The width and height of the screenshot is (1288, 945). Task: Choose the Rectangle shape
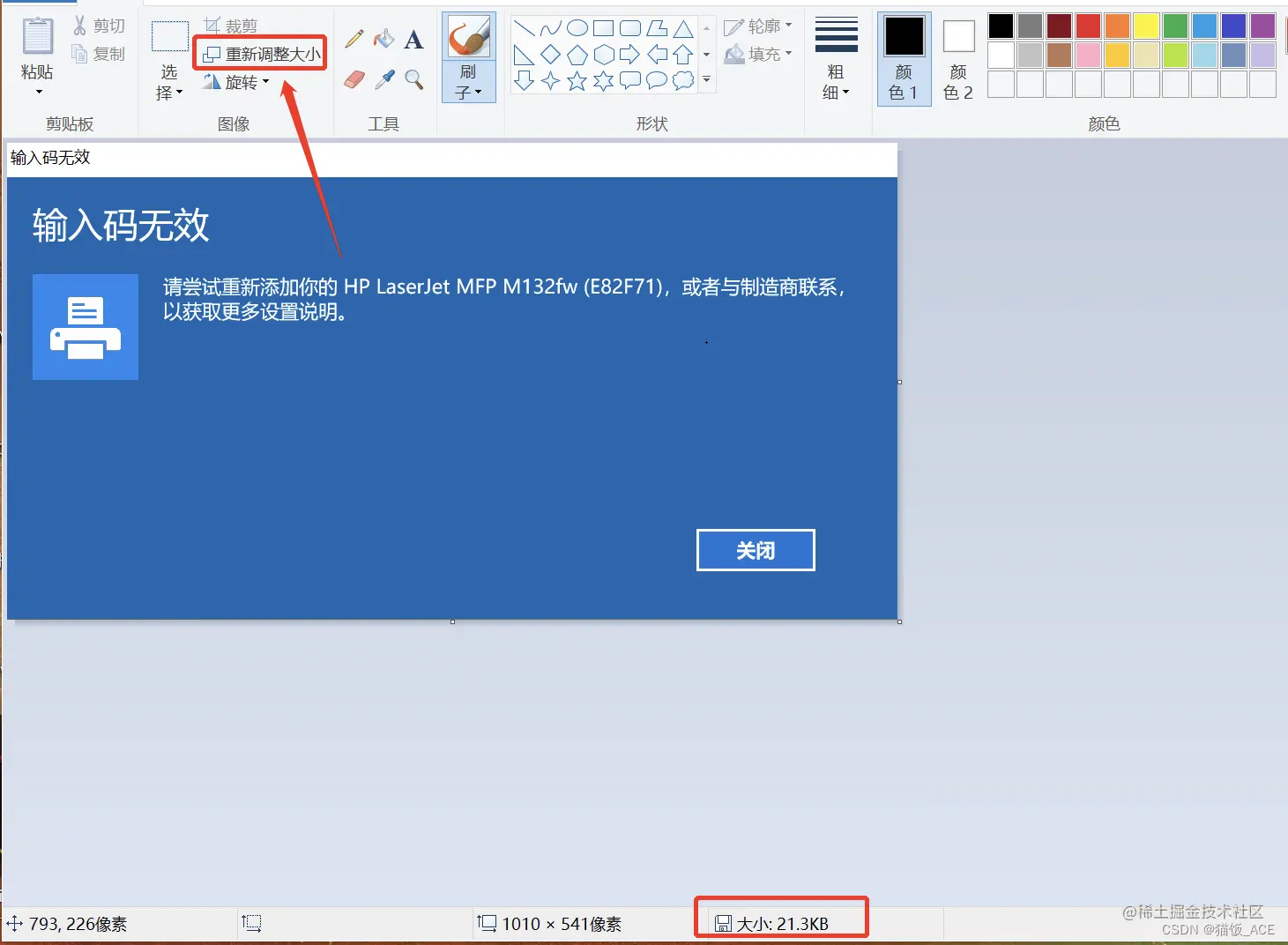coord(603,28)
